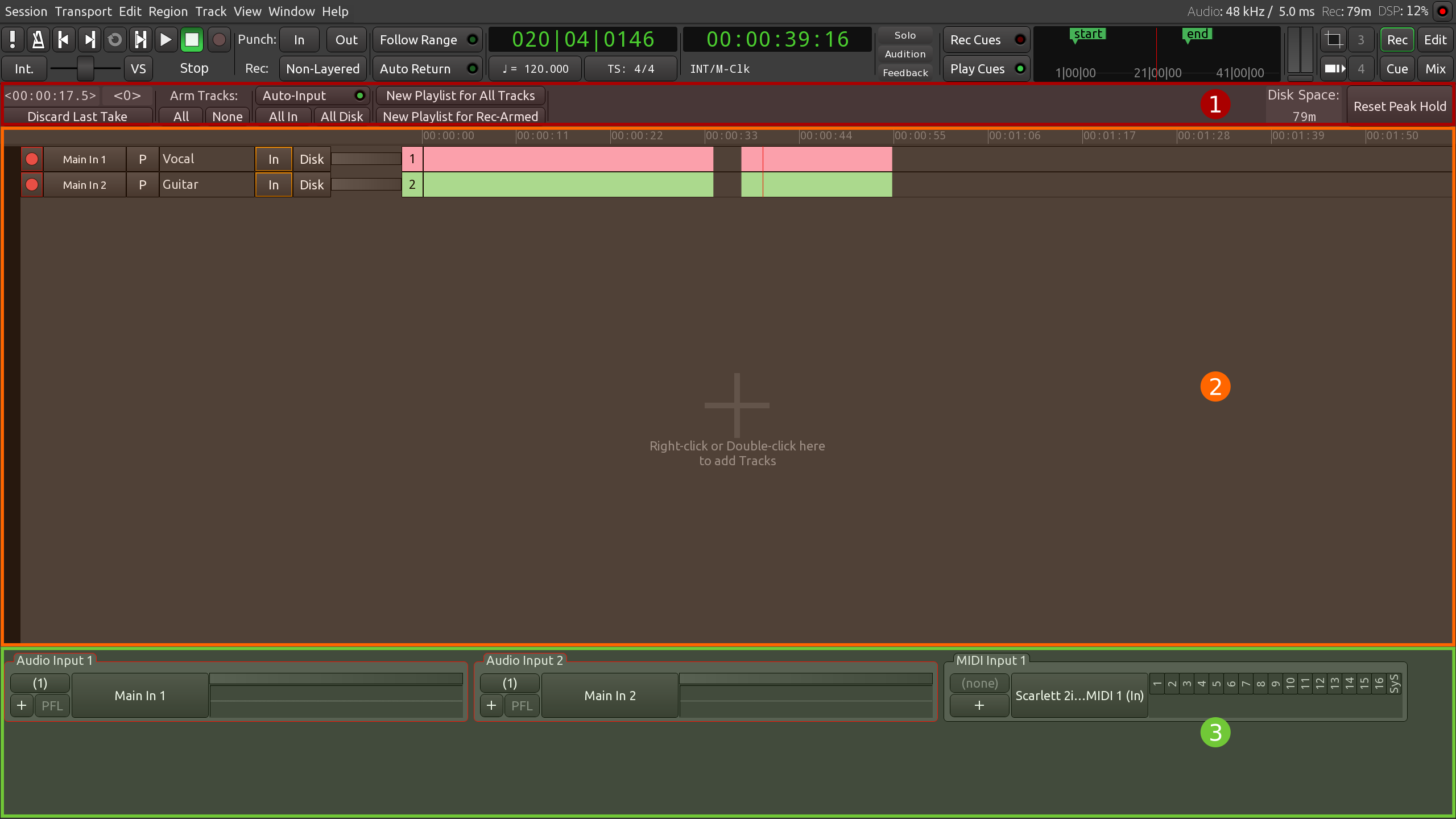Screen dimensions: 1456x819
Task: Click Reset Peak Hold button
Action: click(x=1400, y=106)
